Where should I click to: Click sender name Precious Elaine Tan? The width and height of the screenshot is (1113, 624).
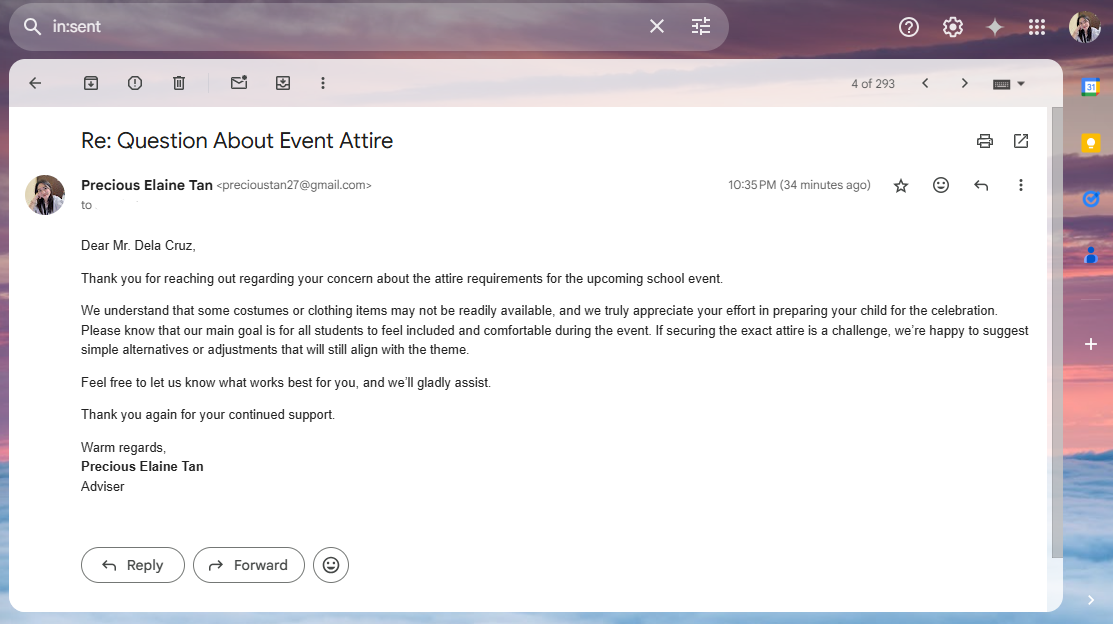click(147, 185)
